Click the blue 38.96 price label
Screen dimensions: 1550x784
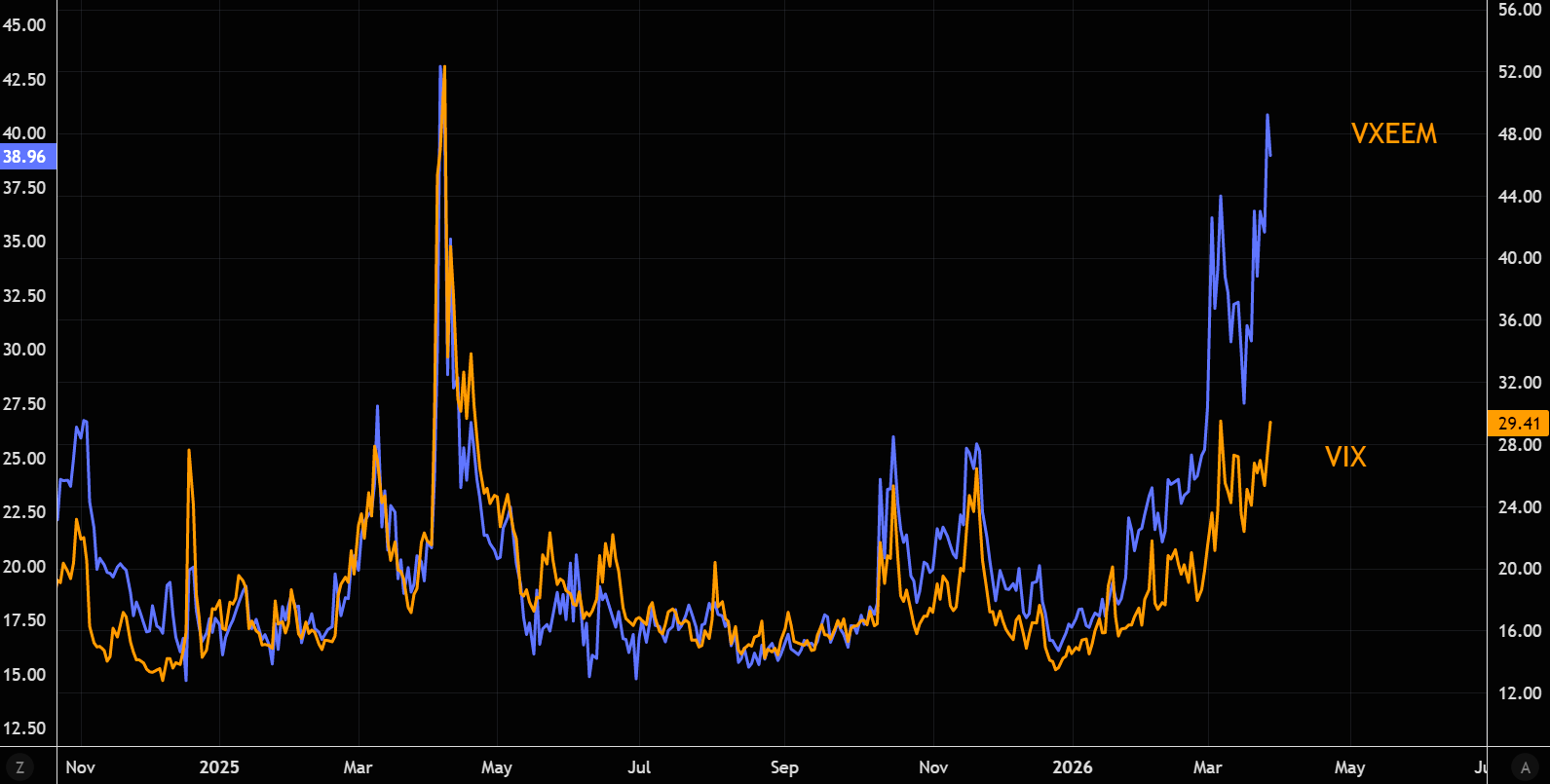(25, 157)
